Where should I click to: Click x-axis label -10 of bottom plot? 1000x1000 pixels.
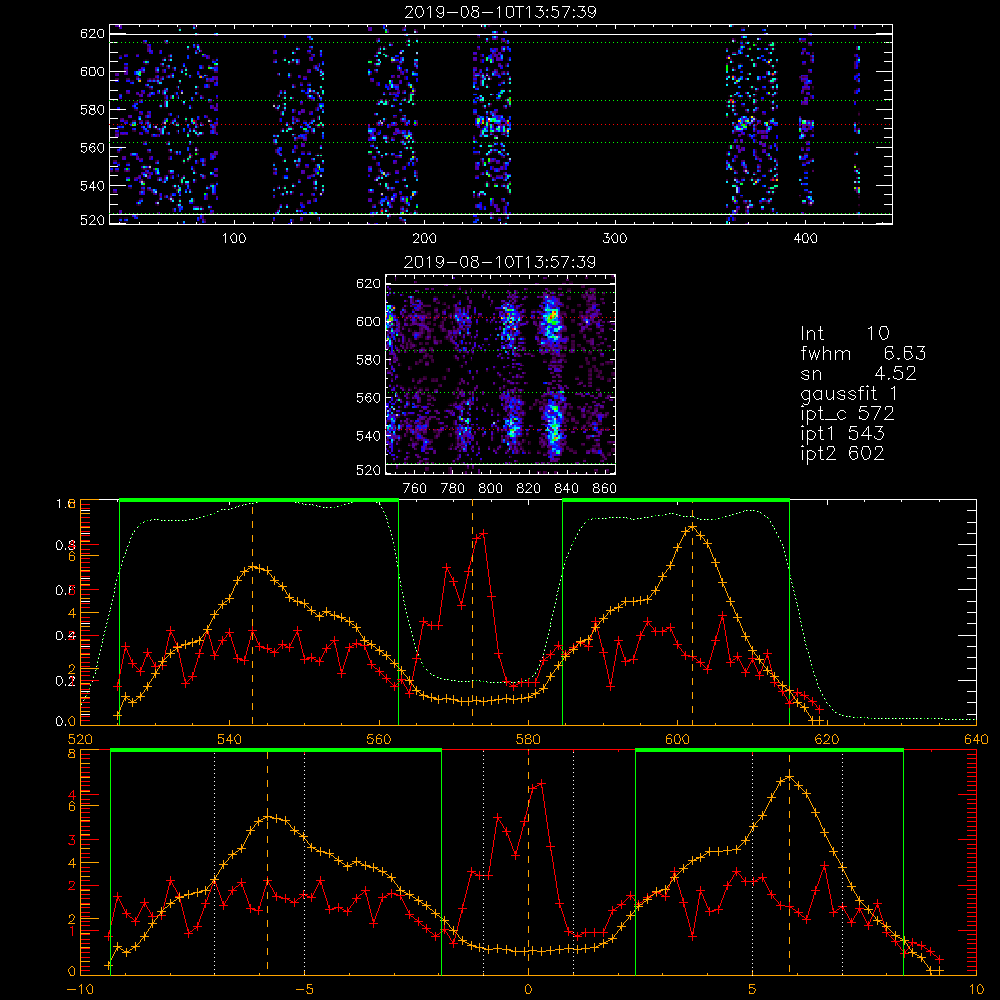(x=80, y=990)
